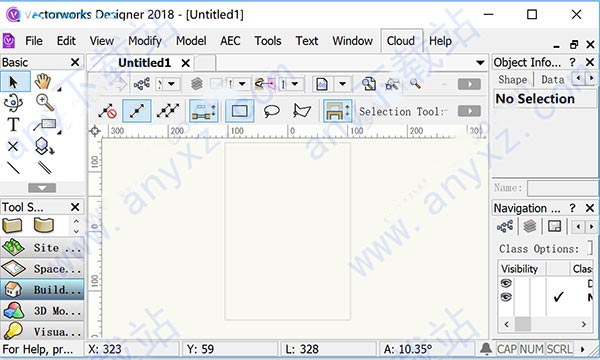Select the Locus X tool

click(13, 146)
